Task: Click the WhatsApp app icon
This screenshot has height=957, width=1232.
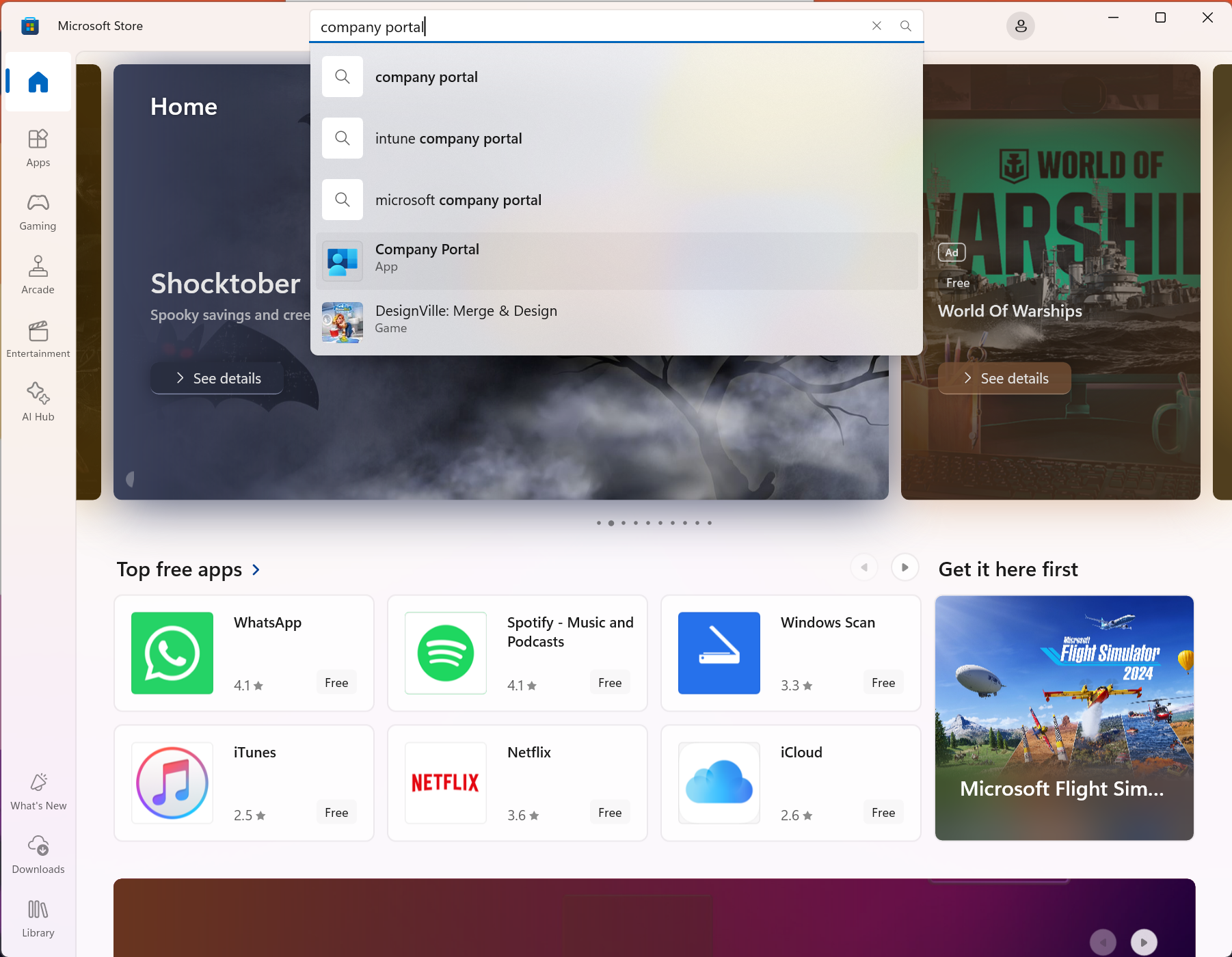Action: pyautogui.click(x=172, y=653)
